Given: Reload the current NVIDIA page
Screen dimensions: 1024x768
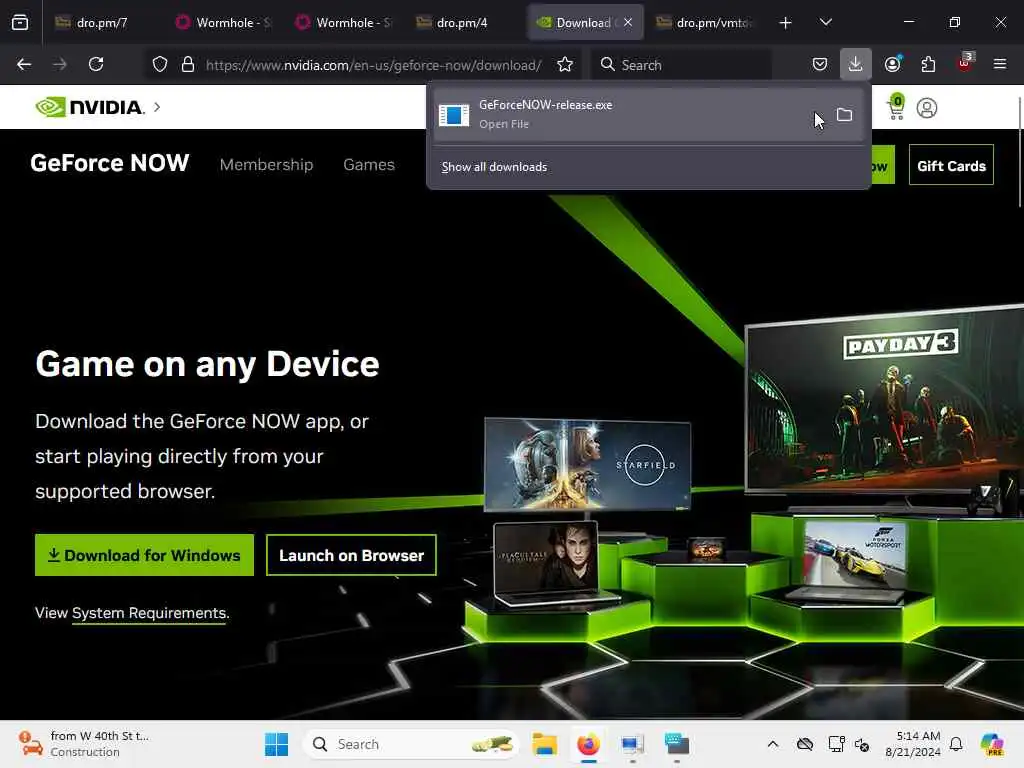Looking at the screenshot, I should pos(96,65).
